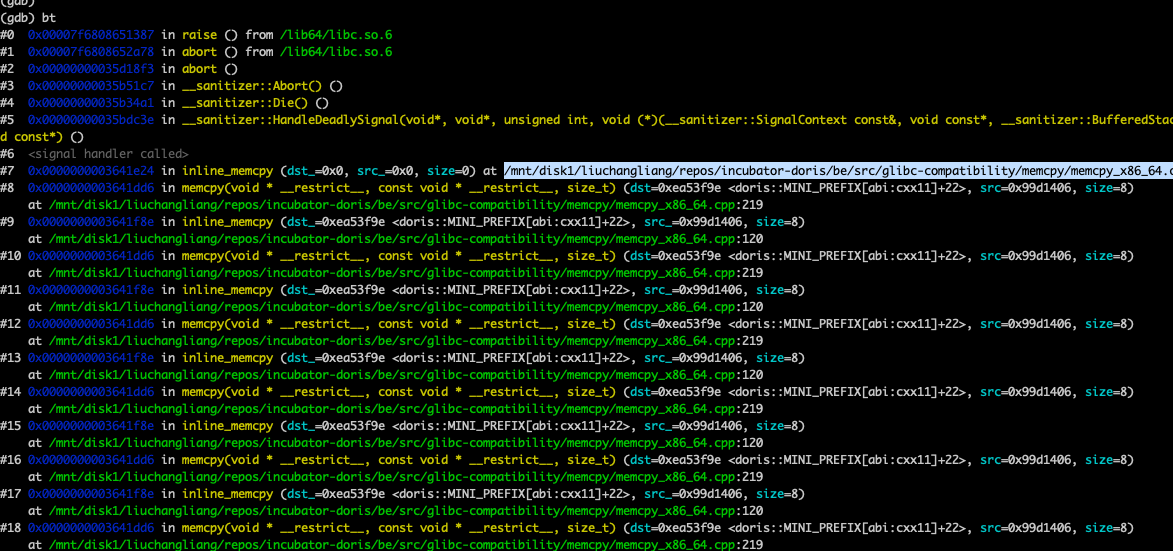The image size is (1173, 551).
Task: Click address 0x00007f6808652a78 in frame #1
Action: [x=91, y=52]
